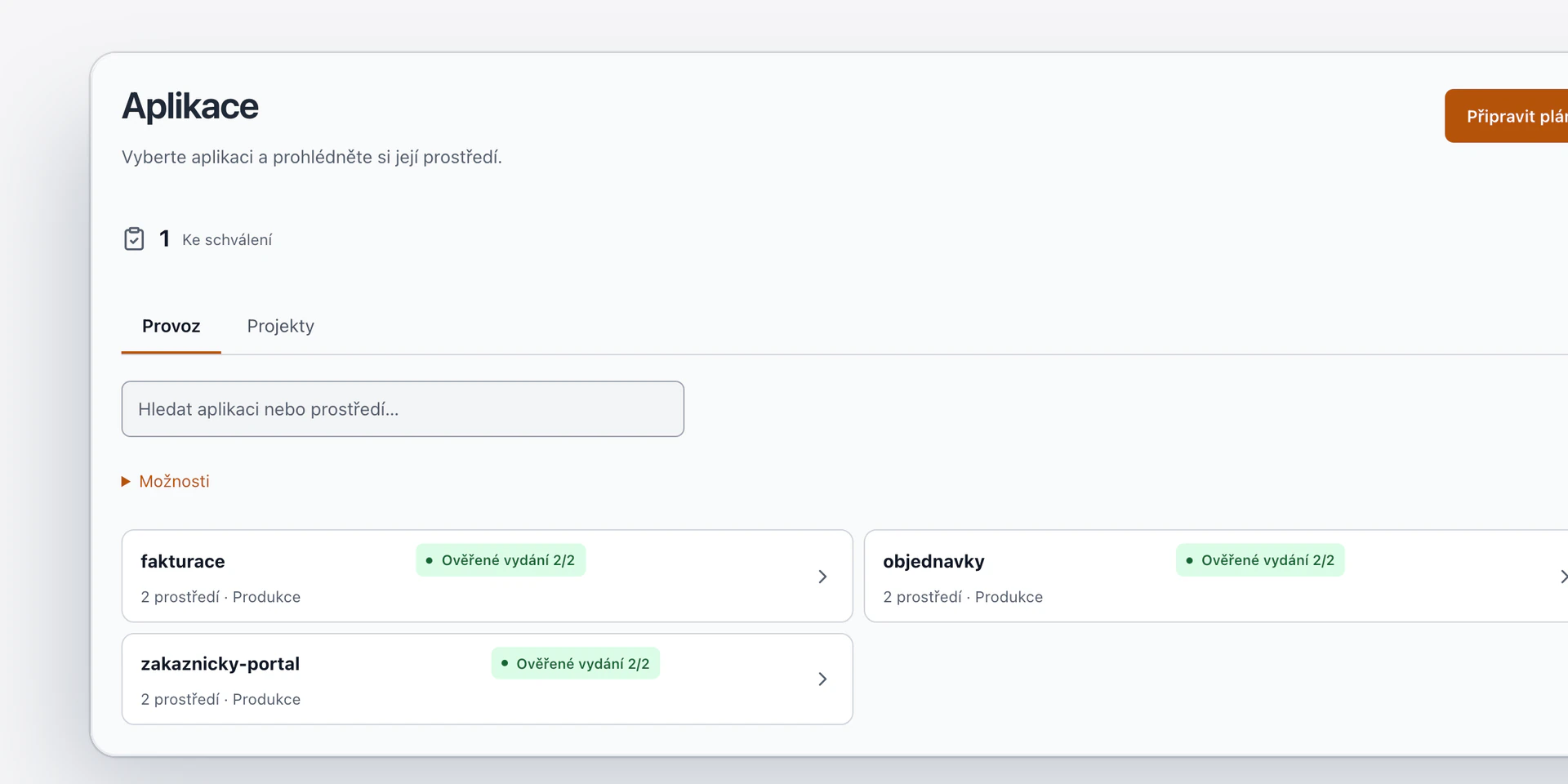The image size is (1568, 784).
Task: Open the fakturace application name
Action: point(182,561)
